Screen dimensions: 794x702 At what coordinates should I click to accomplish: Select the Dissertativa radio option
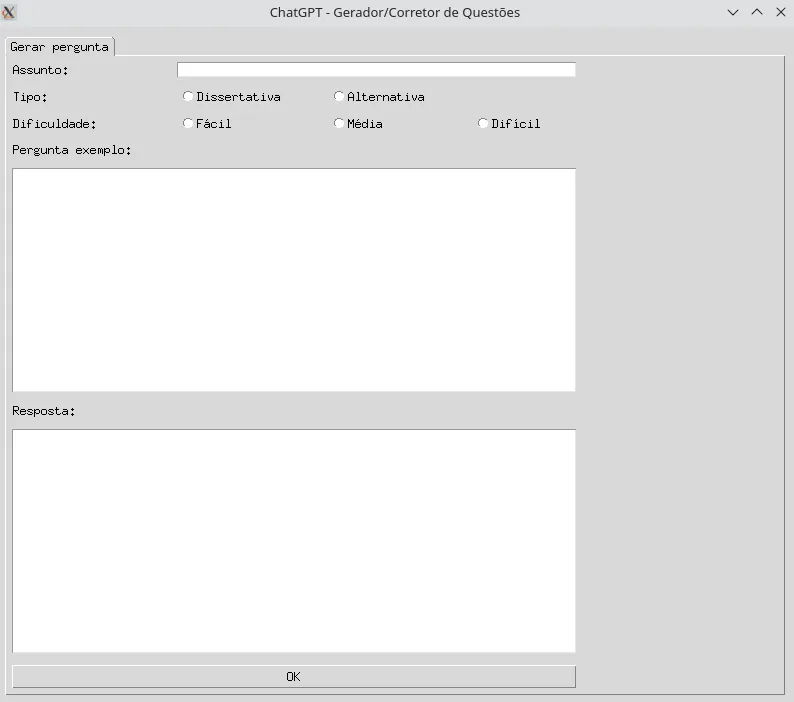pos(231,97)
